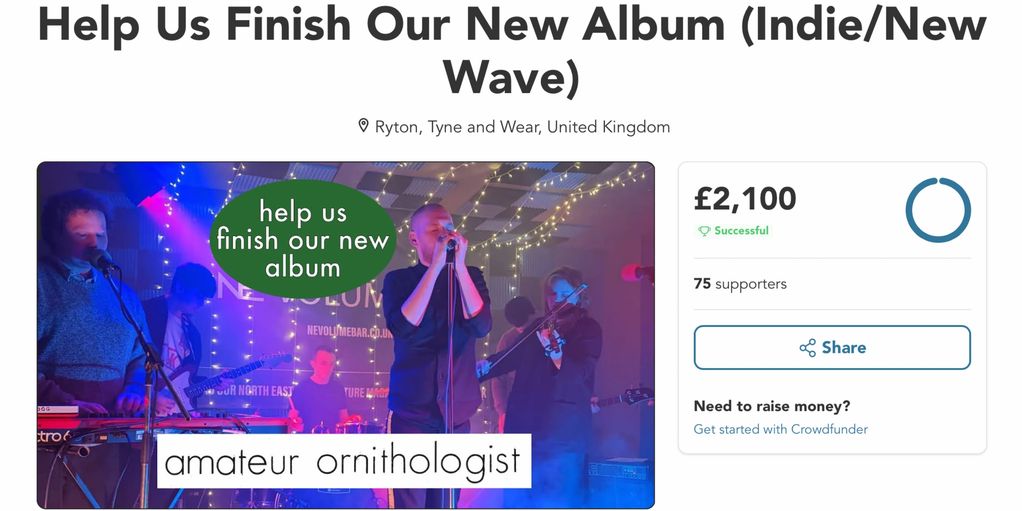The width and height of the screenshot is (1022, 511).
Task: Click the campaign title heading
Action: [x=512, y=50]
